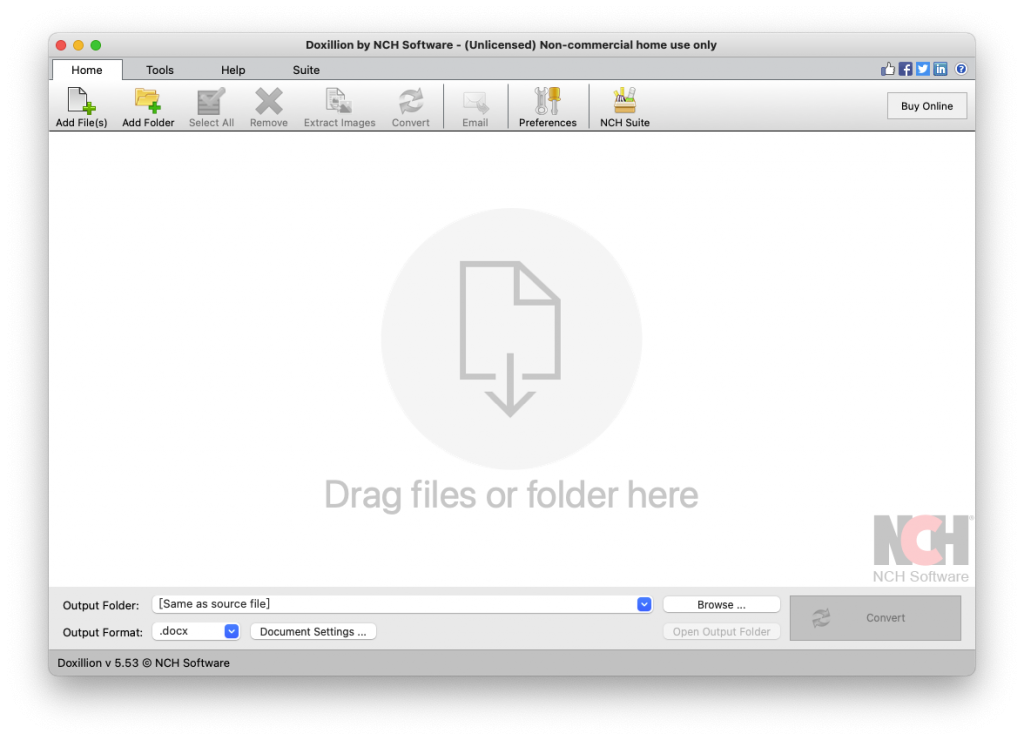Switch to the Tools tab
Image resolution: width=1024 pixels, height=740 pixels.
coord(160,70)
